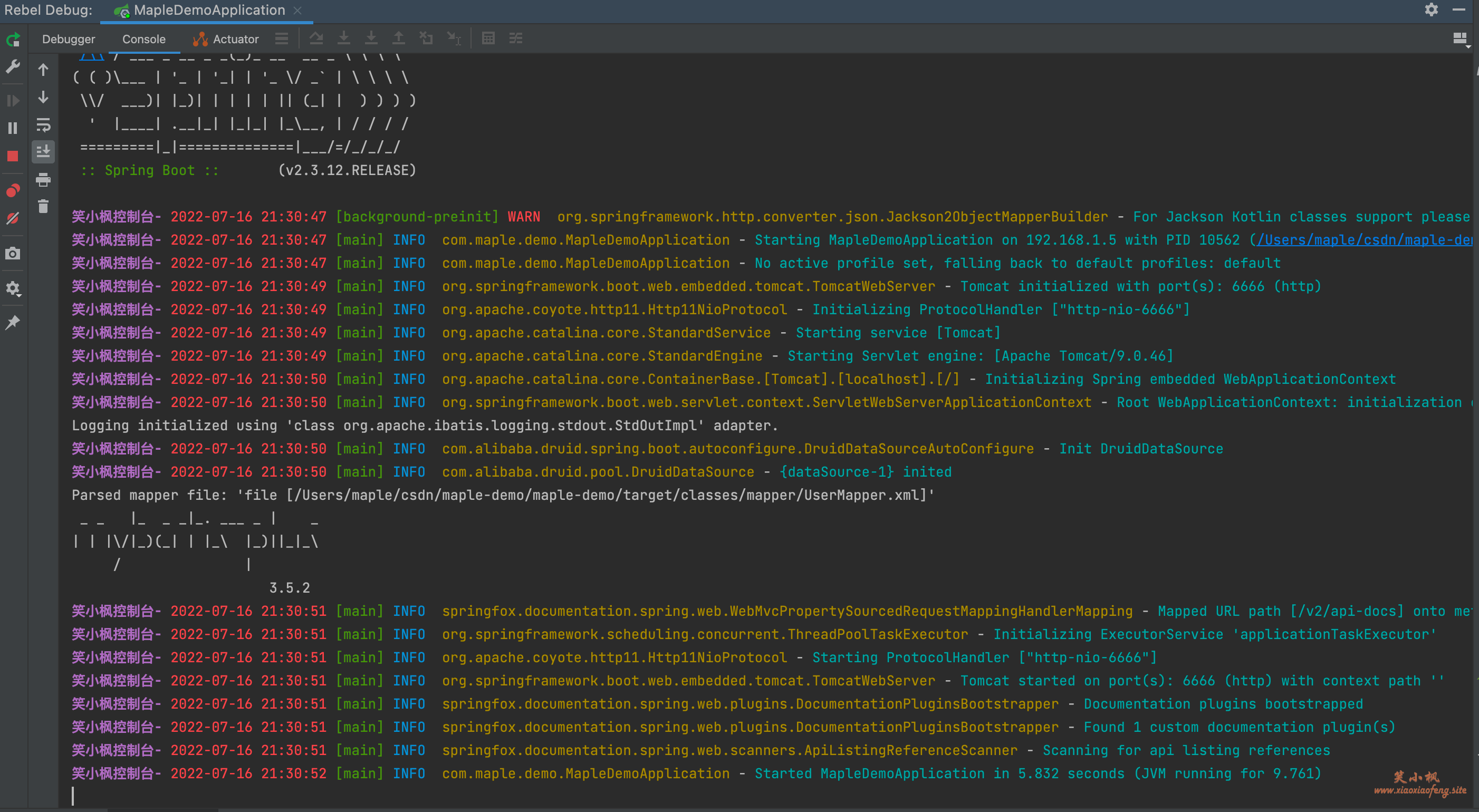1479x812 pixels.
Task: Stop the running application with red square
Action: 13,156
